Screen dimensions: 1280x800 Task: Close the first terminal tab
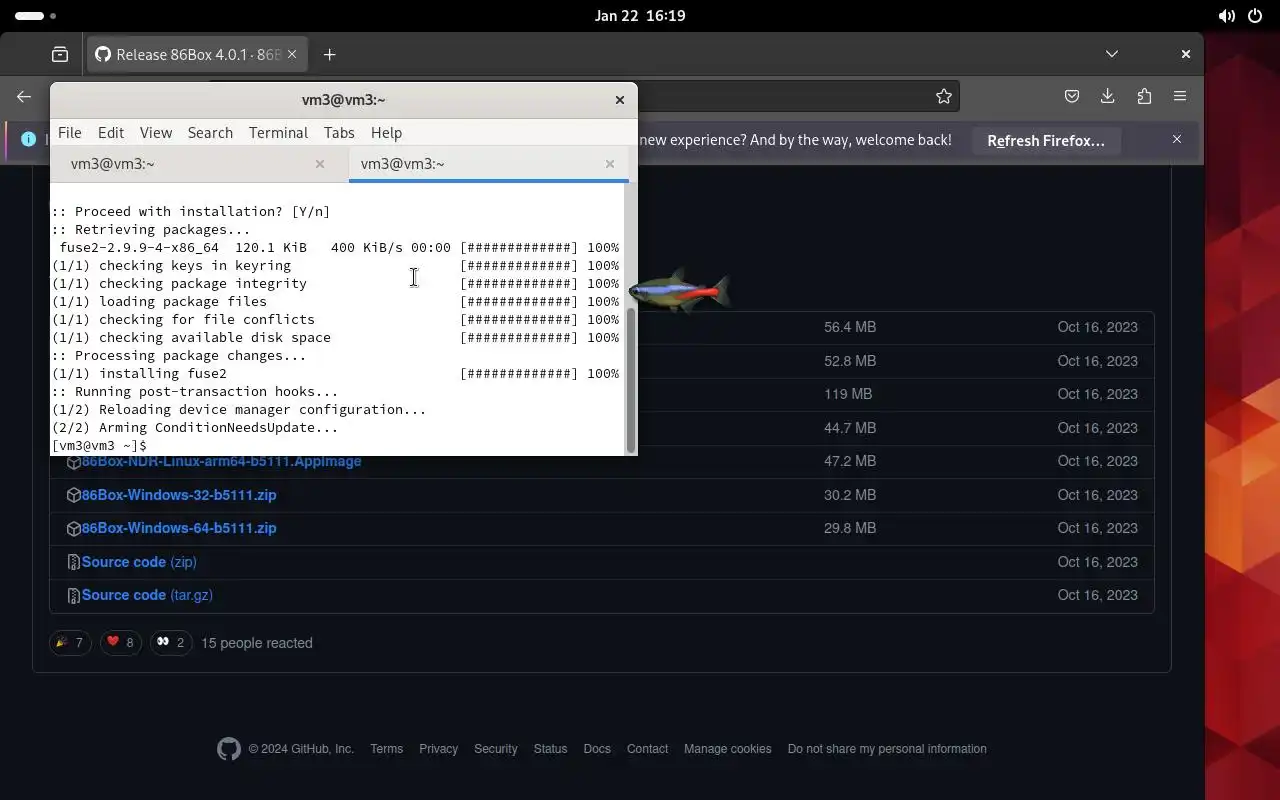coord(320,164)
